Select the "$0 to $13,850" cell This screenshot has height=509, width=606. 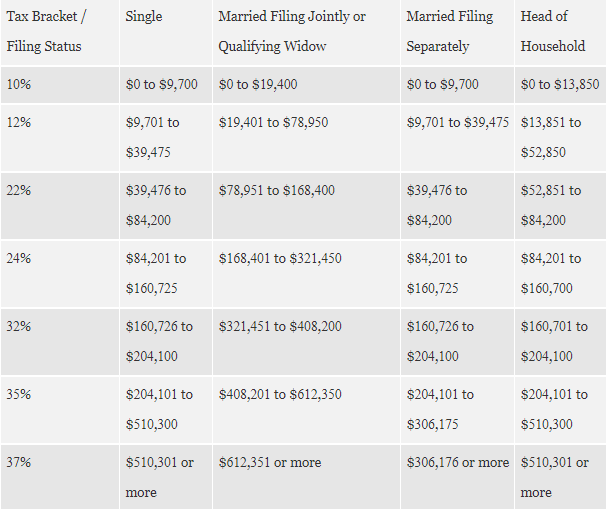tap(560, 85)
